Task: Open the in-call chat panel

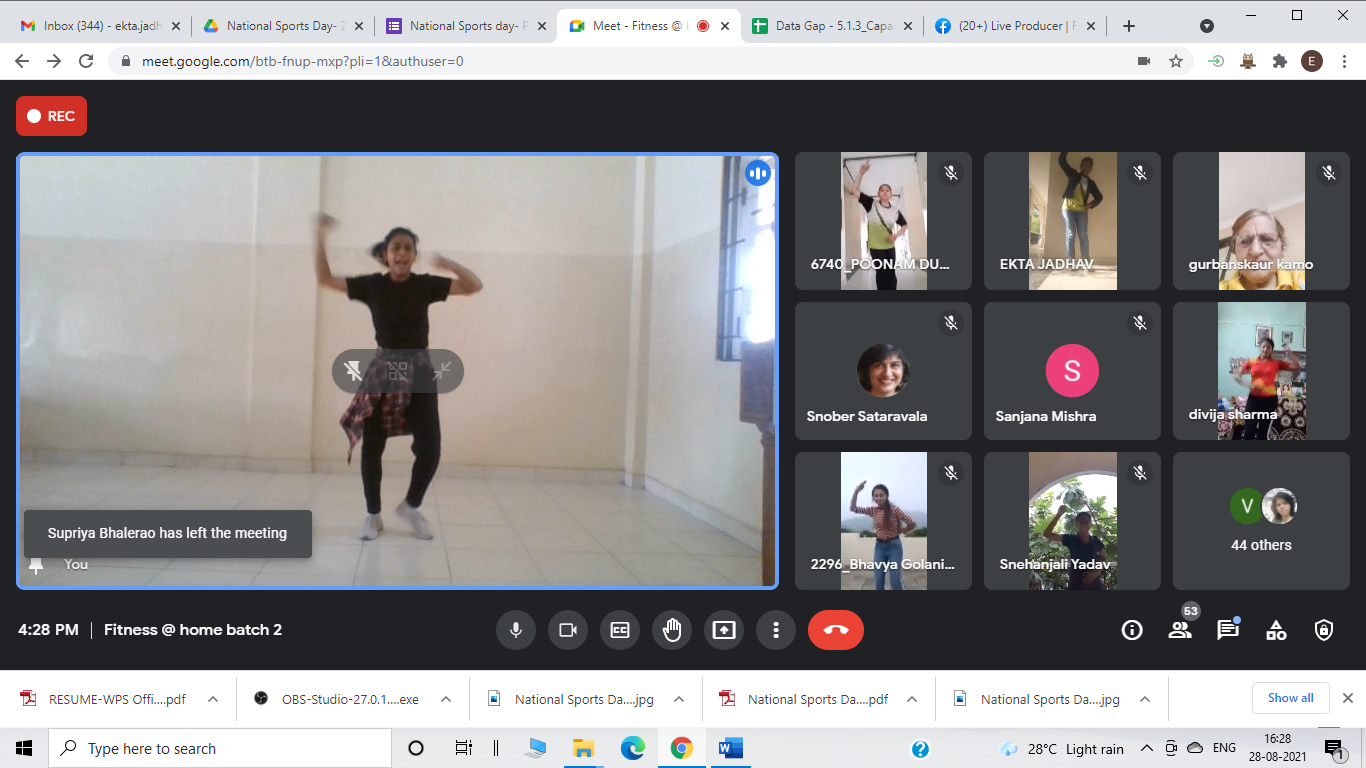Action: (1228, 630)
